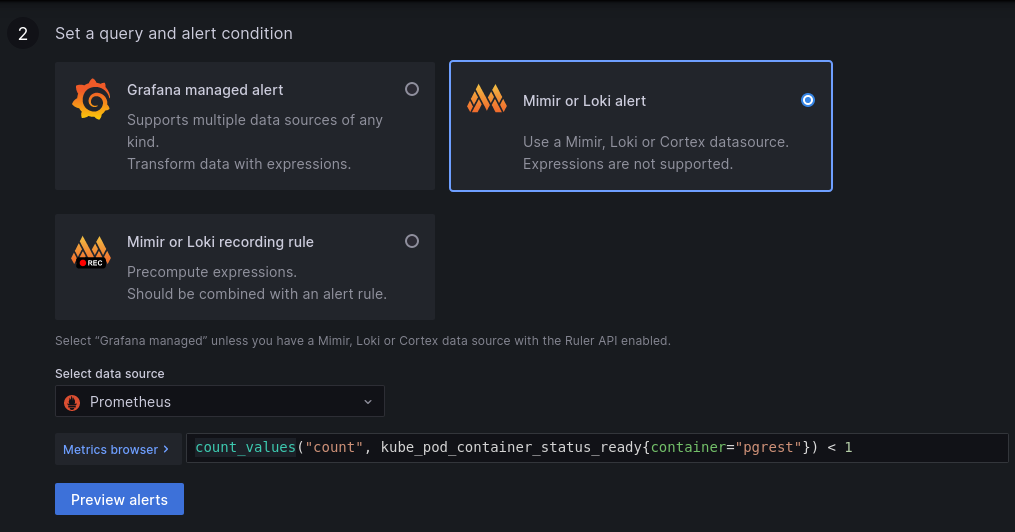Click into the PromQL query input field
1015x532 pixels.
[597, 448]
